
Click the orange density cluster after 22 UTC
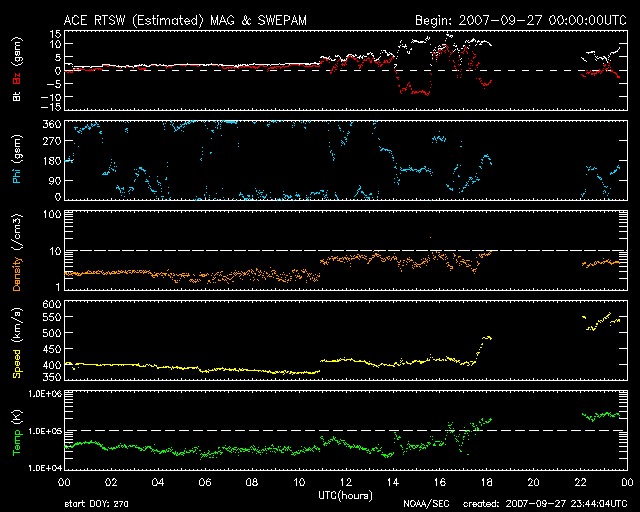click(601, 263)
